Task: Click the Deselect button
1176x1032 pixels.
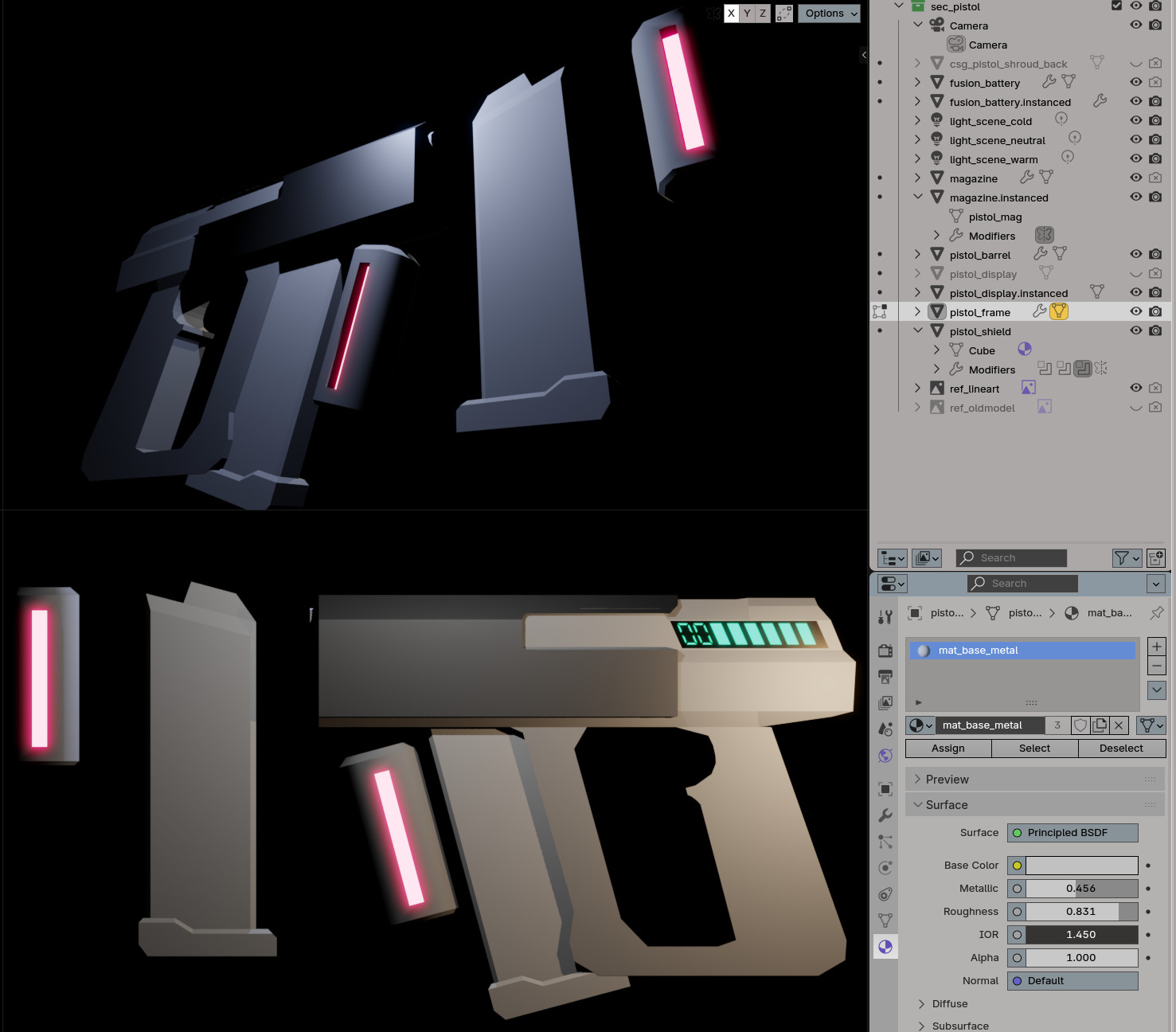Action: coord(1120,749)
